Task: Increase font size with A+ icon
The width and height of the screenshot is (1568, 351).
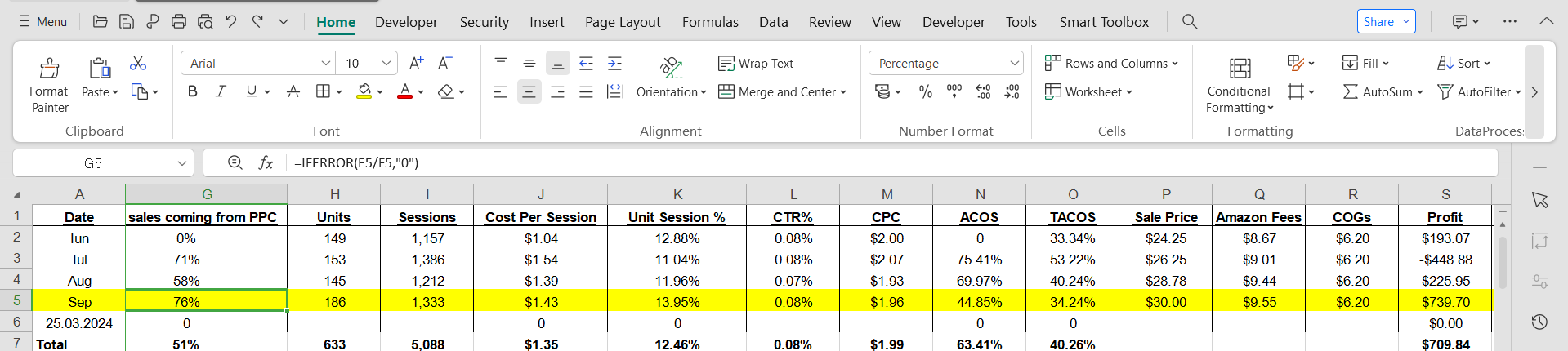Action: click(x=416, y=63)
